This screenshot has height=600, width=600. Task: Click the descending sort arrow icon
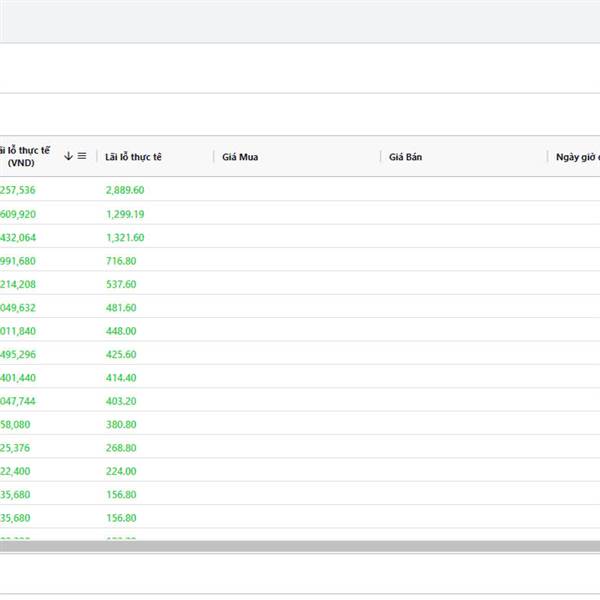click(x=68, y=156)
